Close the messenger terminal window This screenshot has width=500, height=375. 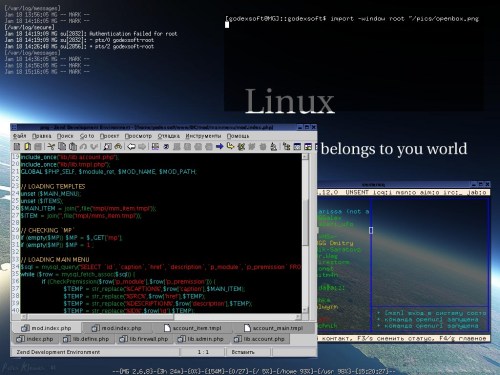pos(487,184)
